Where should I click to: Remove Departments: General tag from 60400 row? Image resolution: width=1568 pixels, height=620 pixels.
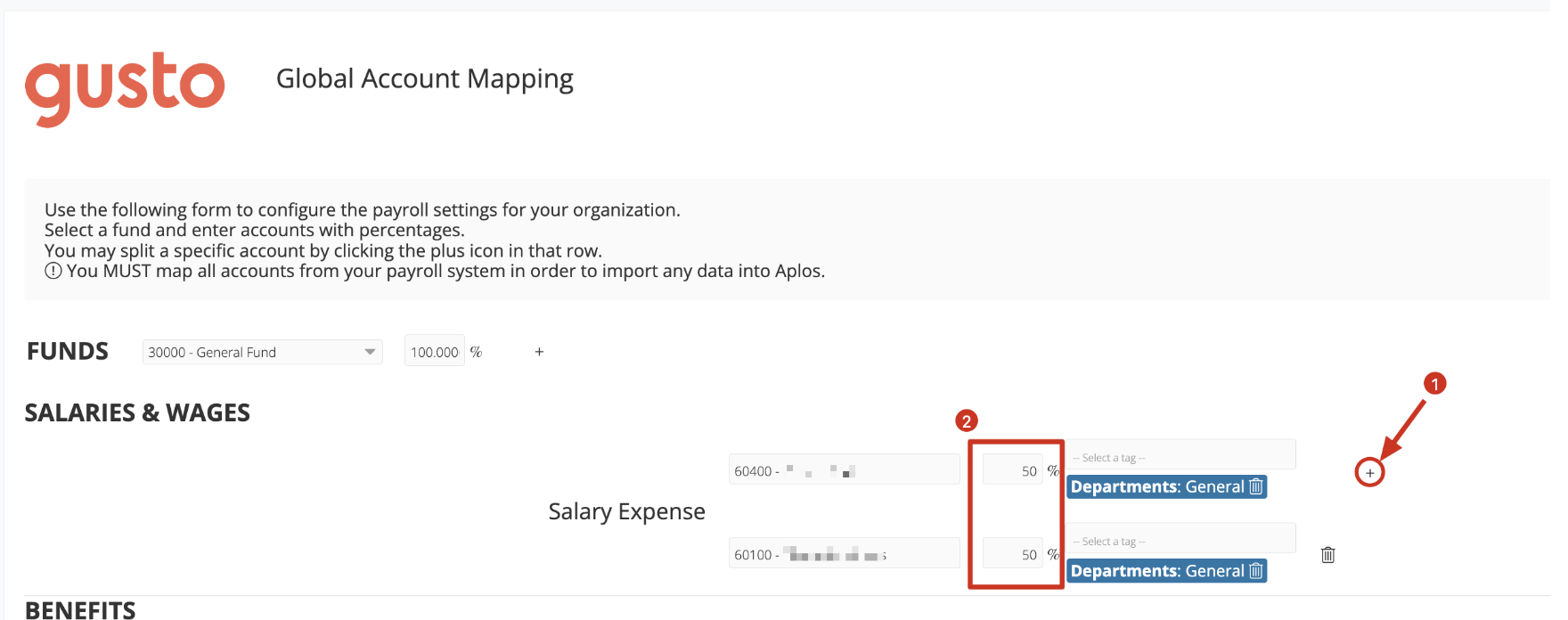[1256, 486]
